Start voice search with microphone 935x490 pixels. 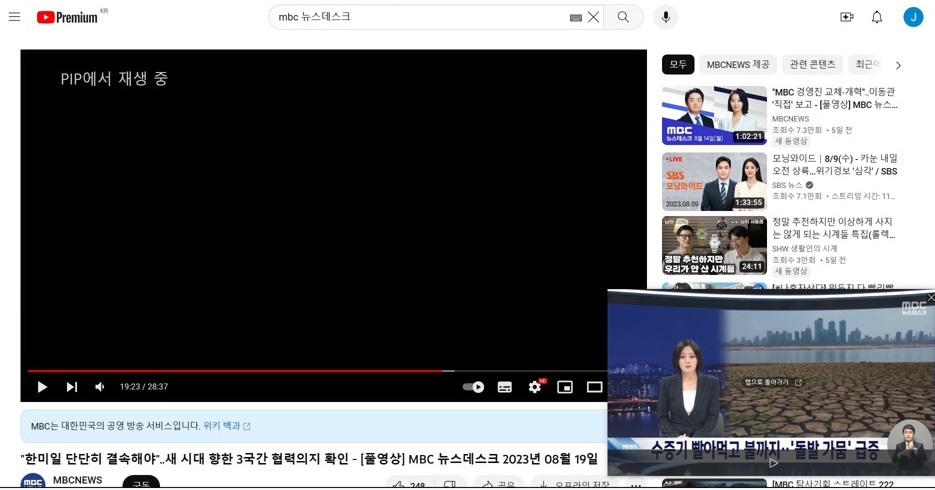[666, 17]
